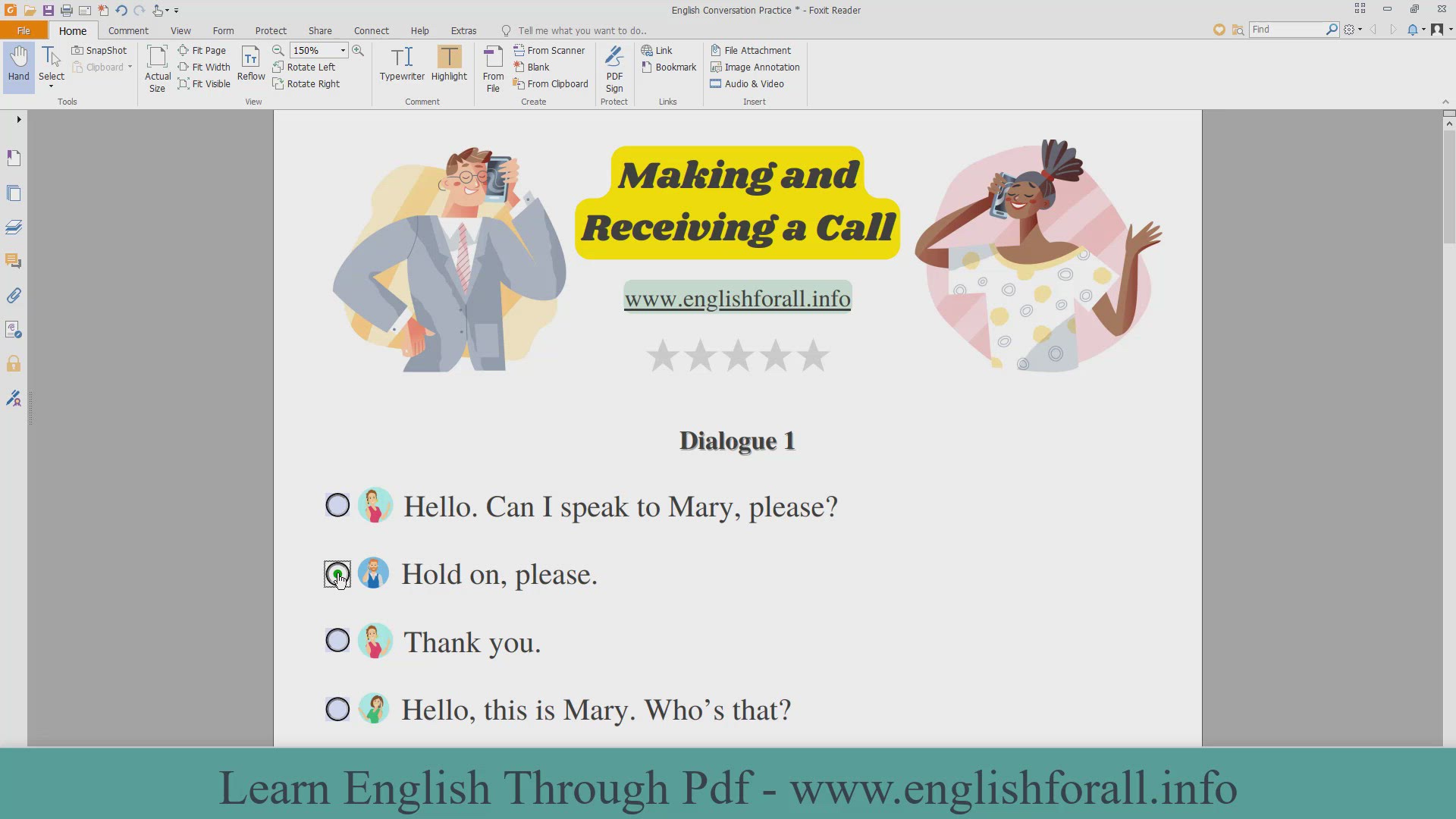
Task: Select radio button beside 'Hello, this is Mary'
Action: click(337, 709)
